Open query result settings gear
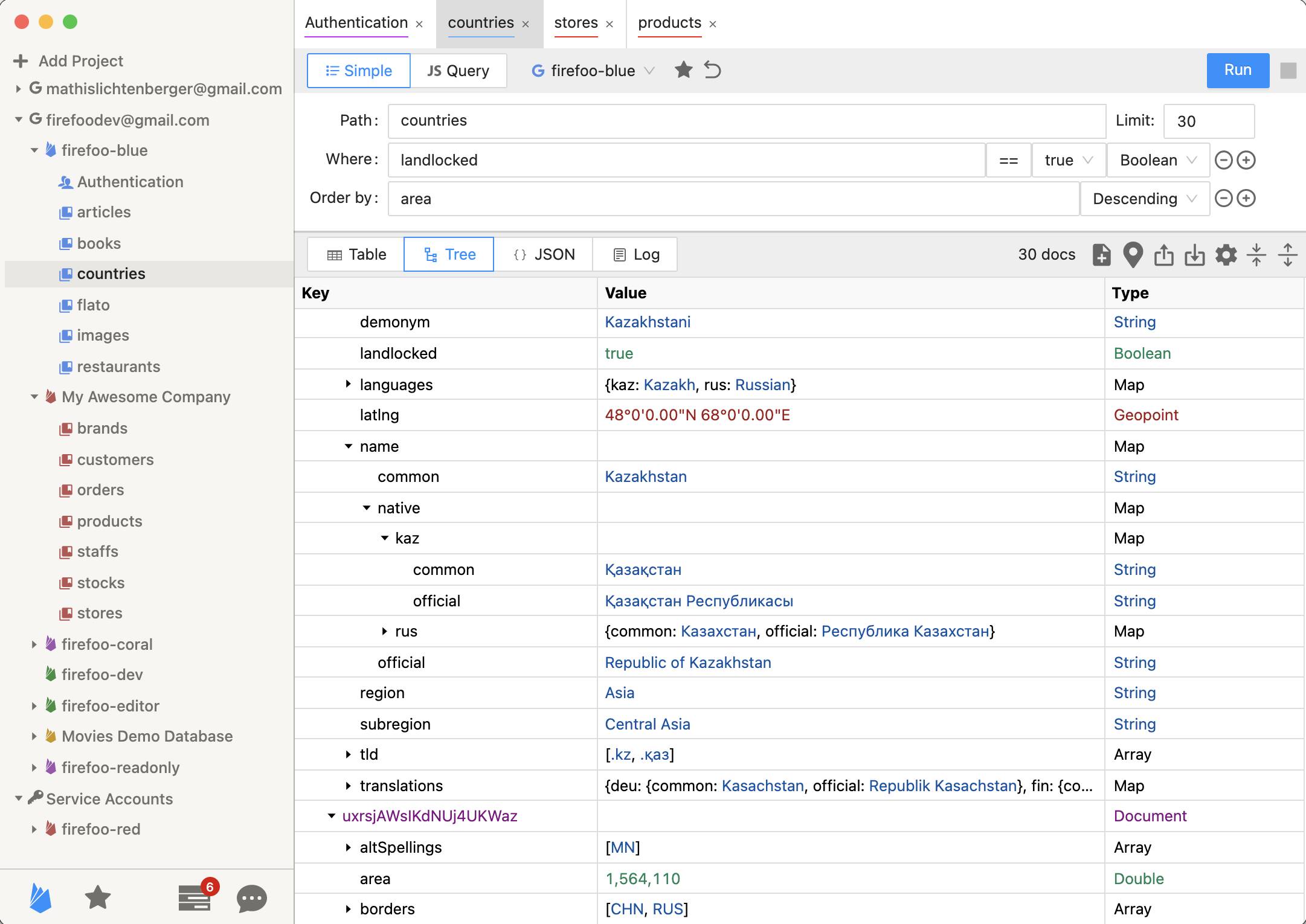This screenshot has width=1306, height=924. click(1226, 254)
